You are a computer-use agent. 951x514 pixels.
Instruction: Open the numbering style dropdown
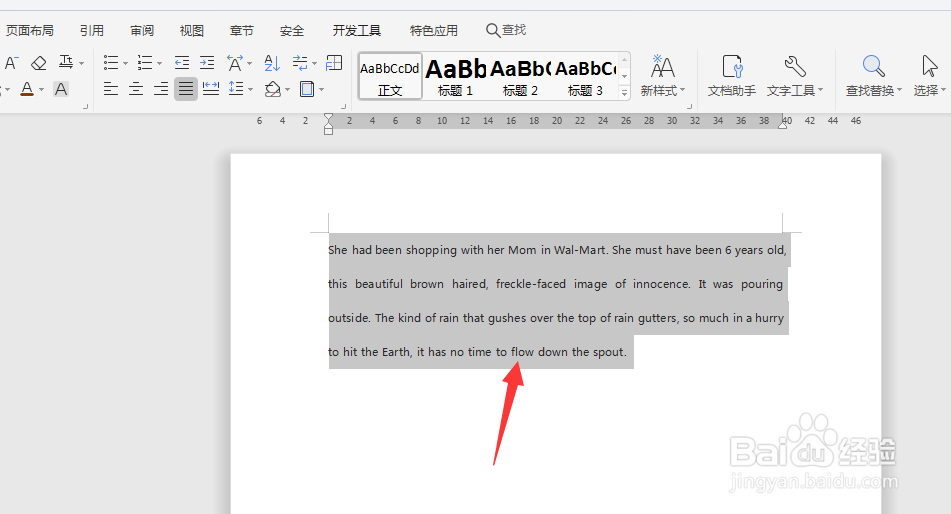click(160, 63)
